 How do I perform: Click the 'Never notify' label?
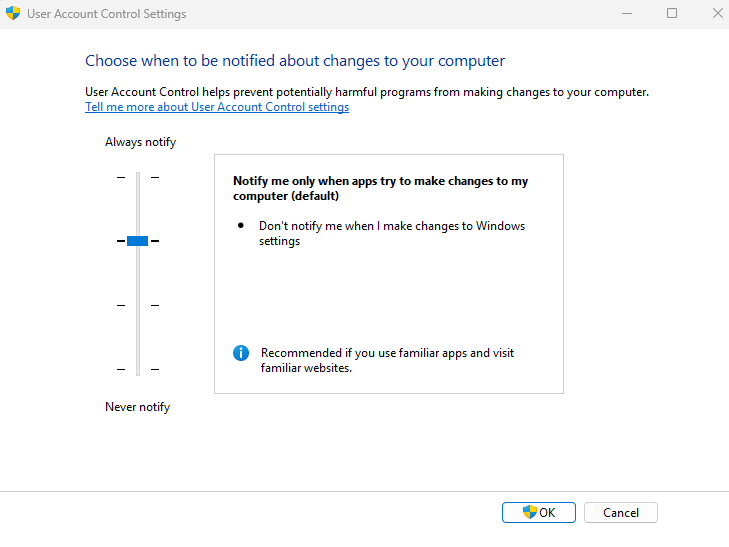coord(138,407)
